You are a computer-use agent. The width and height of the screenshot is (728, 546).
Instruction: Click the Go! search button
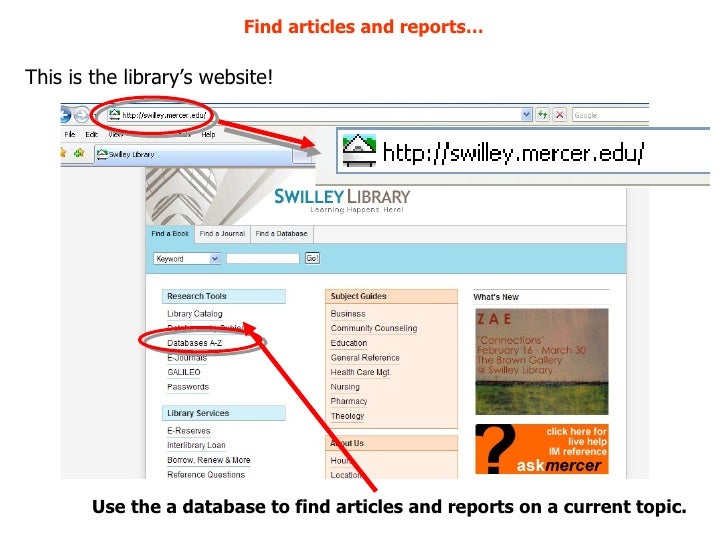coord(312,258)
